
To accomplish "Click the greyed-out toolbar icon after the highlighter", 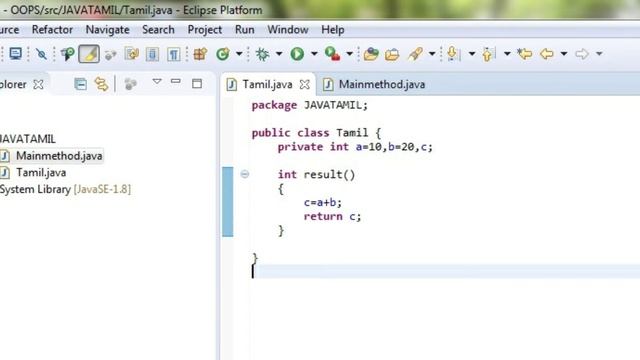I will coord(110,54).
